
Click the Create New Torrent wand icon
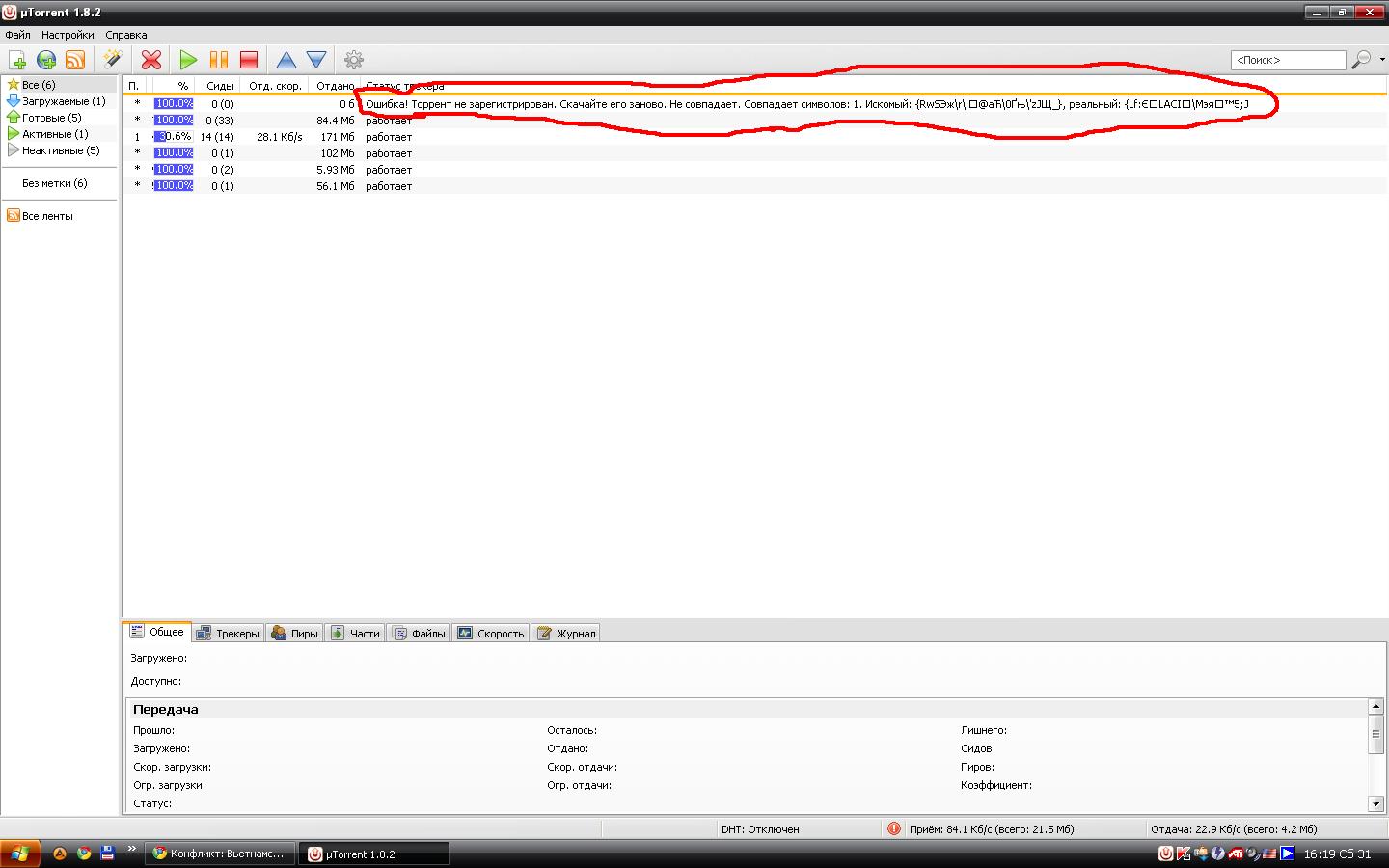113,60
